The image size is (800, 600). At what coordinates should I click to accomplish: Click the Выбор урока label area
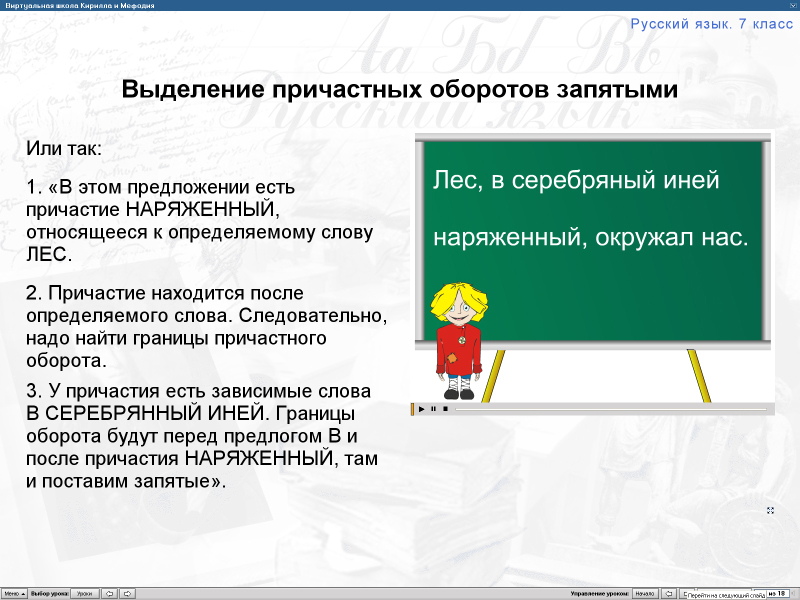click(x=48, y=592)
